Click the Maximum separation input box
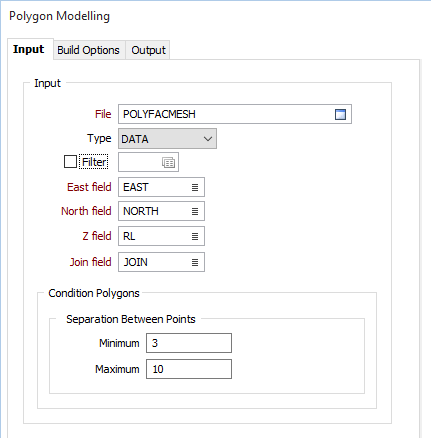This screenshot has width=431, height=438. point(189,369)
